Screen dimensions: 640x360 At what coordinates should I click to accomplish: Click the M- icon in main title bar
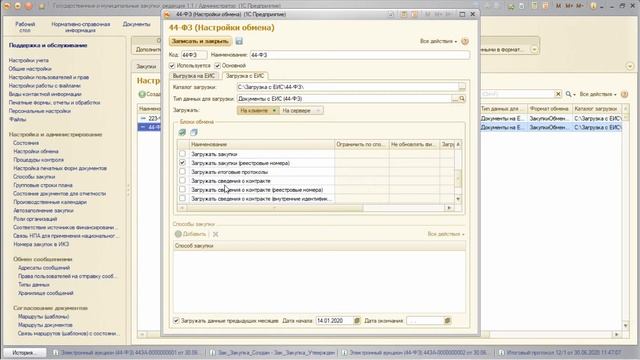(x=580, y=6)
